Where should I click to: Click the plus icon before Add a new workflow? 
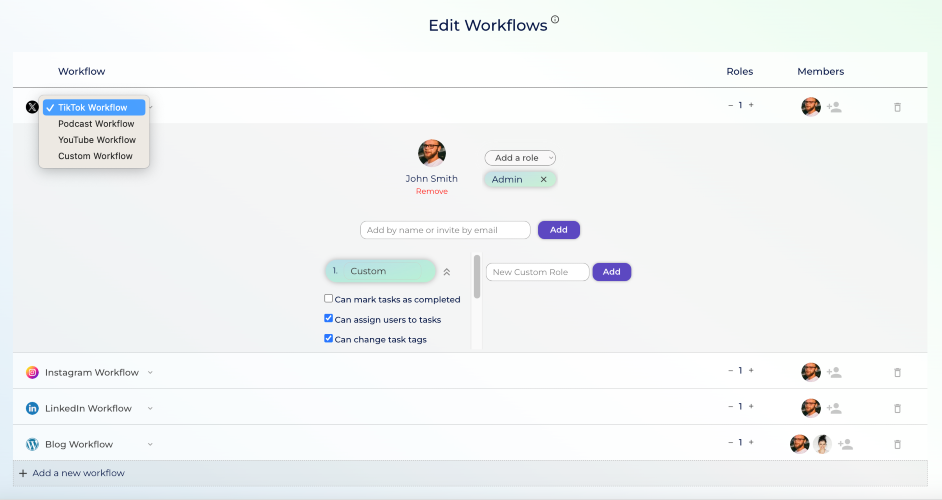tap(23, 474)
